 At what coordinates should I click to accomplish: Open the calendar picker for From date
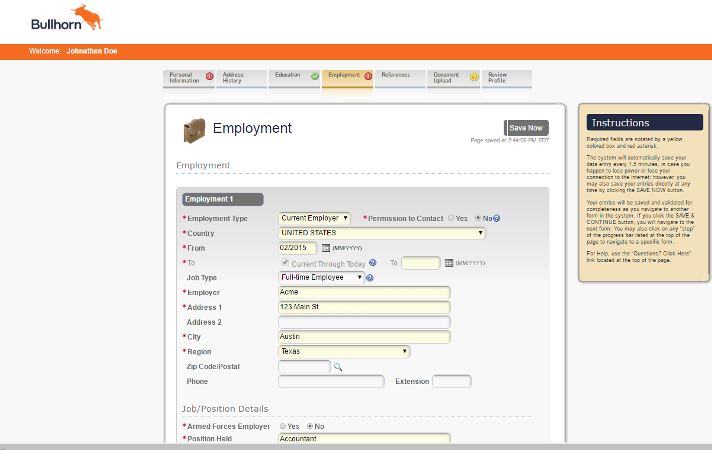click(x=326, y=248)
